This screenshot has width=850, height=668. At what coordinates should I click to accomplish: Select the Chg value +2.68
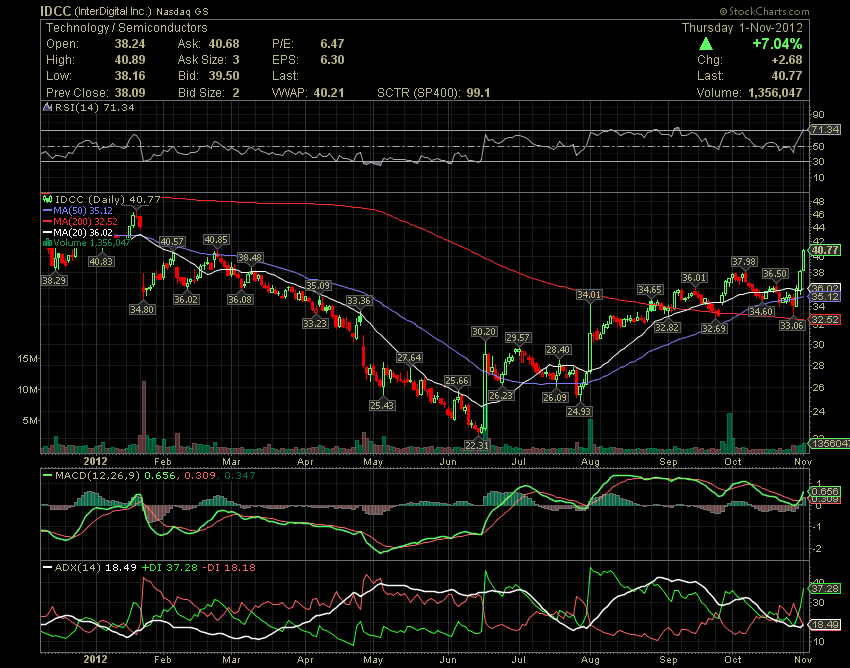click(786, 60)
